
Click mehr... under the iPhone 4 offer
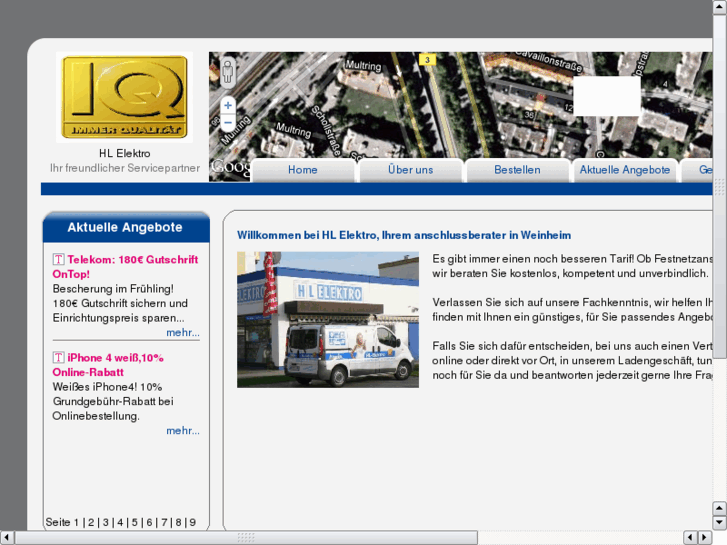pyautogui.click(x=183, y=431)
